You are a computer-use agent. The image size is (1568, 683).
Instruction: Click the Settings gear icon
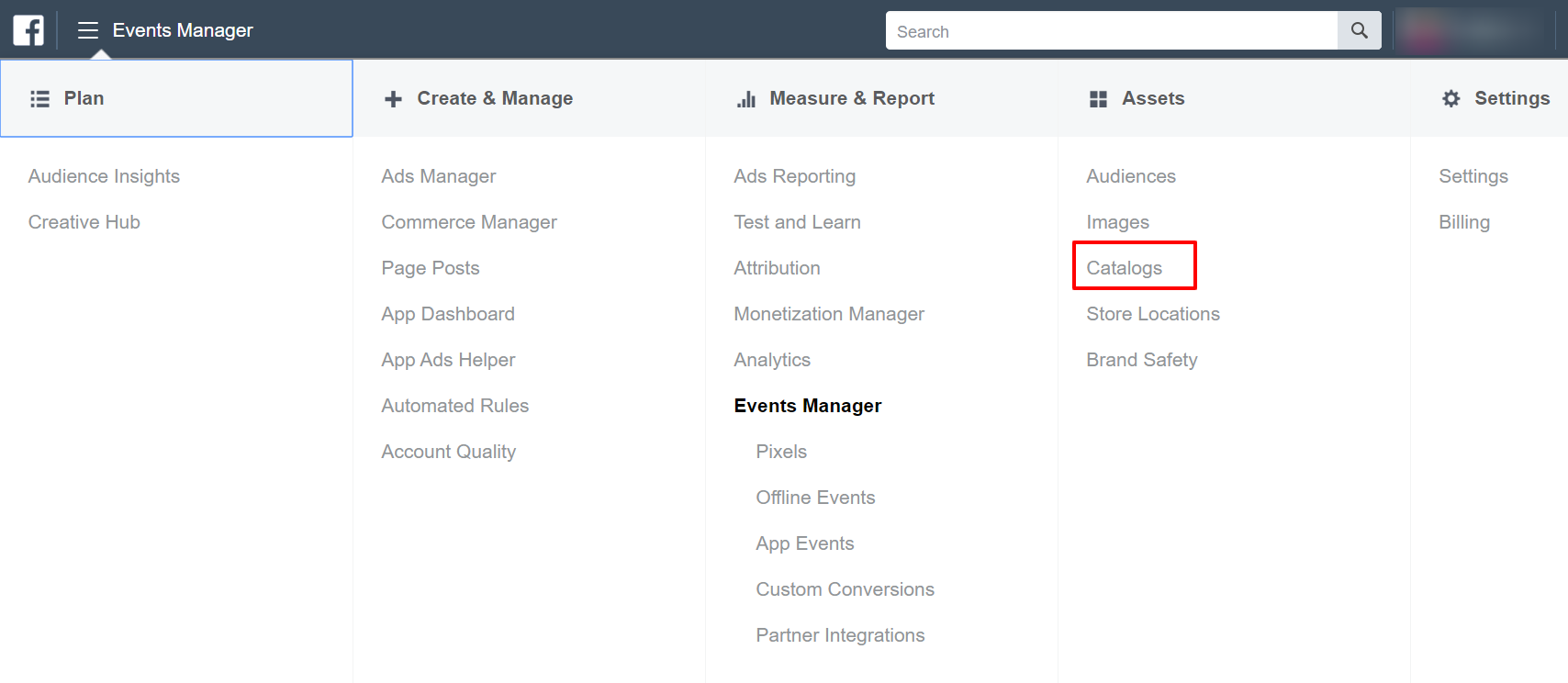coord(1450,99)
